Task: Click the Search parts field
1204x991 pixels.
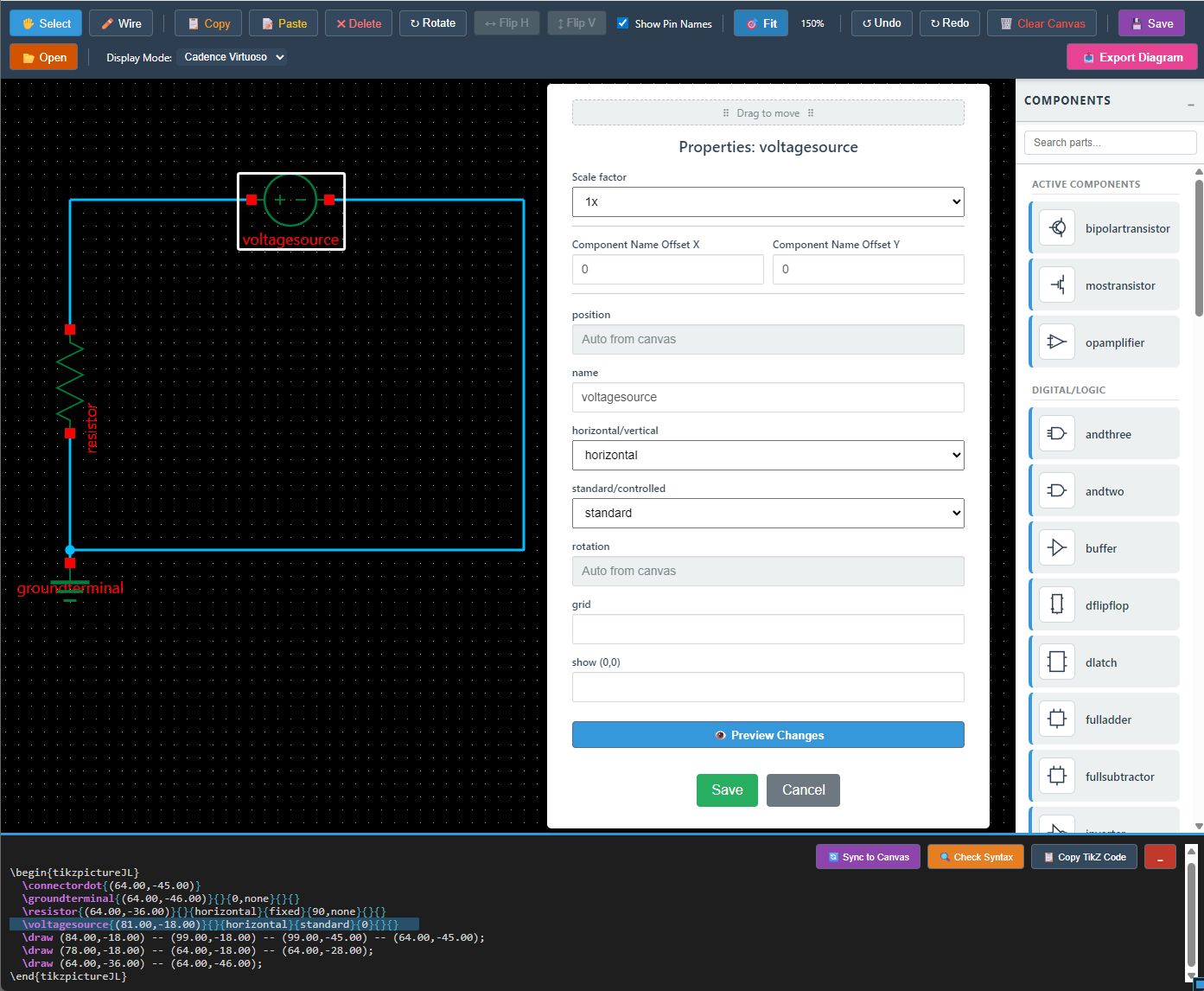Action: point(1110,142)
